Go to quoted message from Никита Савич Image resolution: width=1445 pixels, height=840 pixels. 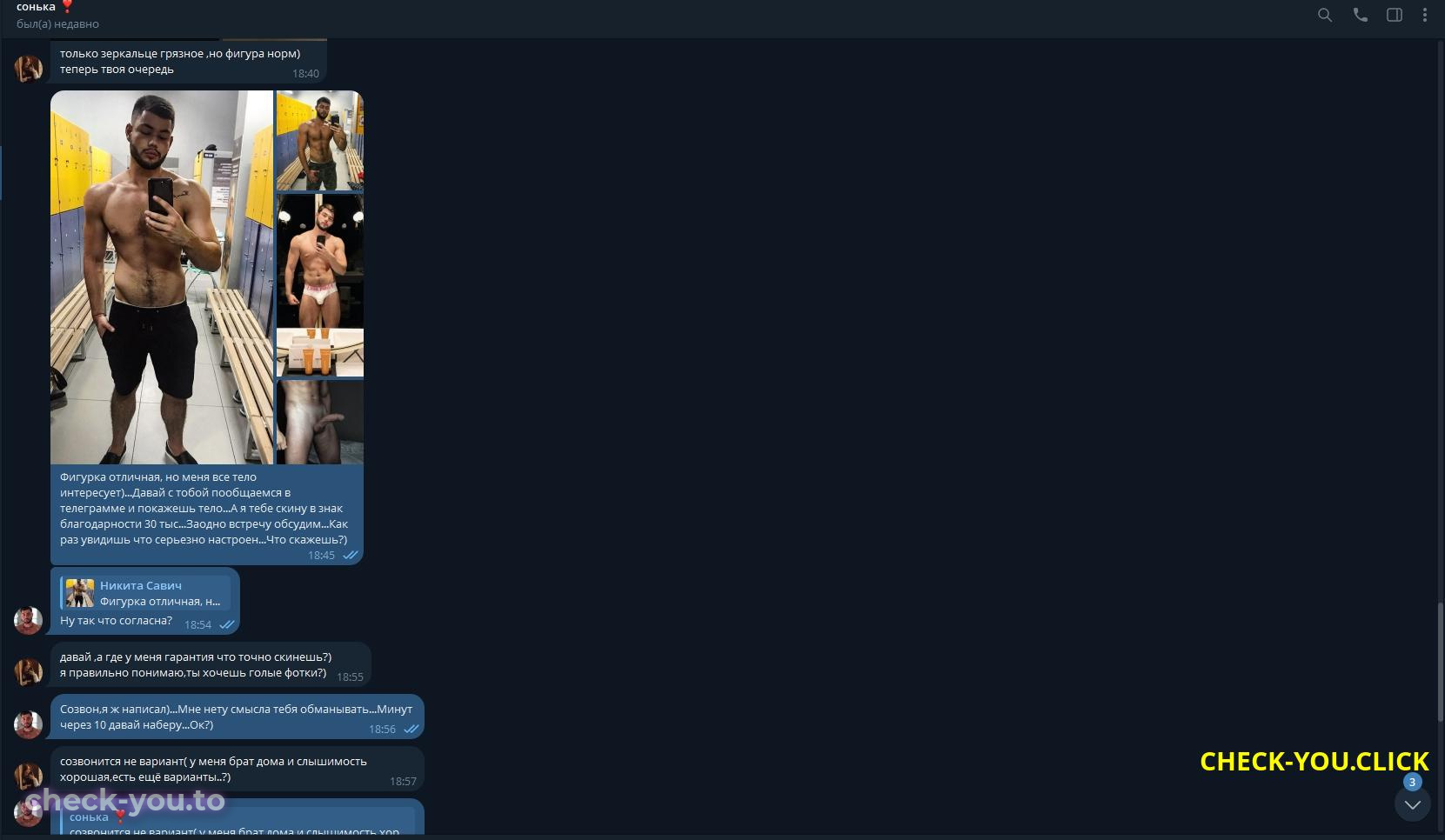(x=145, y=593)
